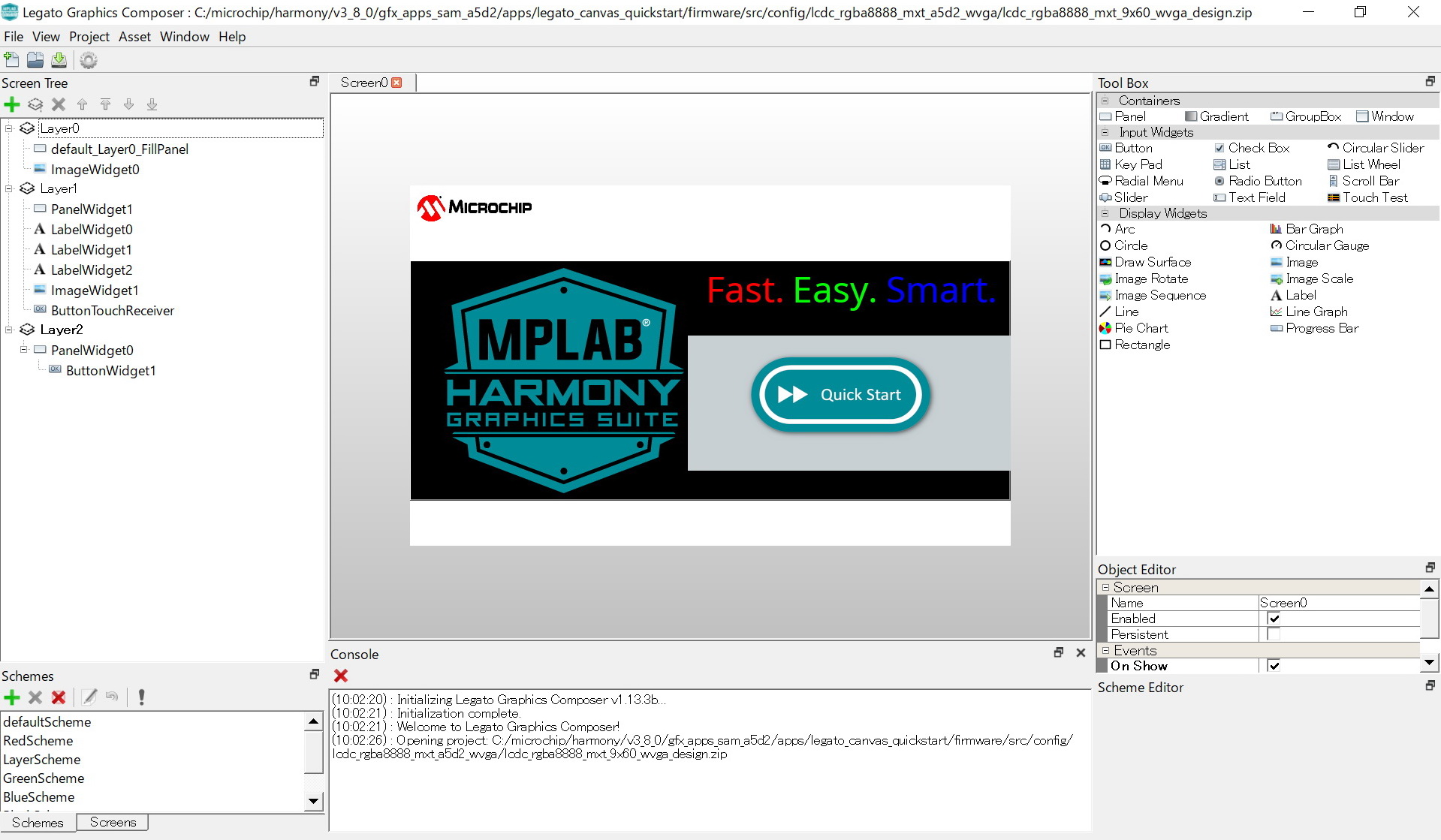Collapse the Display Widgets section

(x=1105, y=213)
